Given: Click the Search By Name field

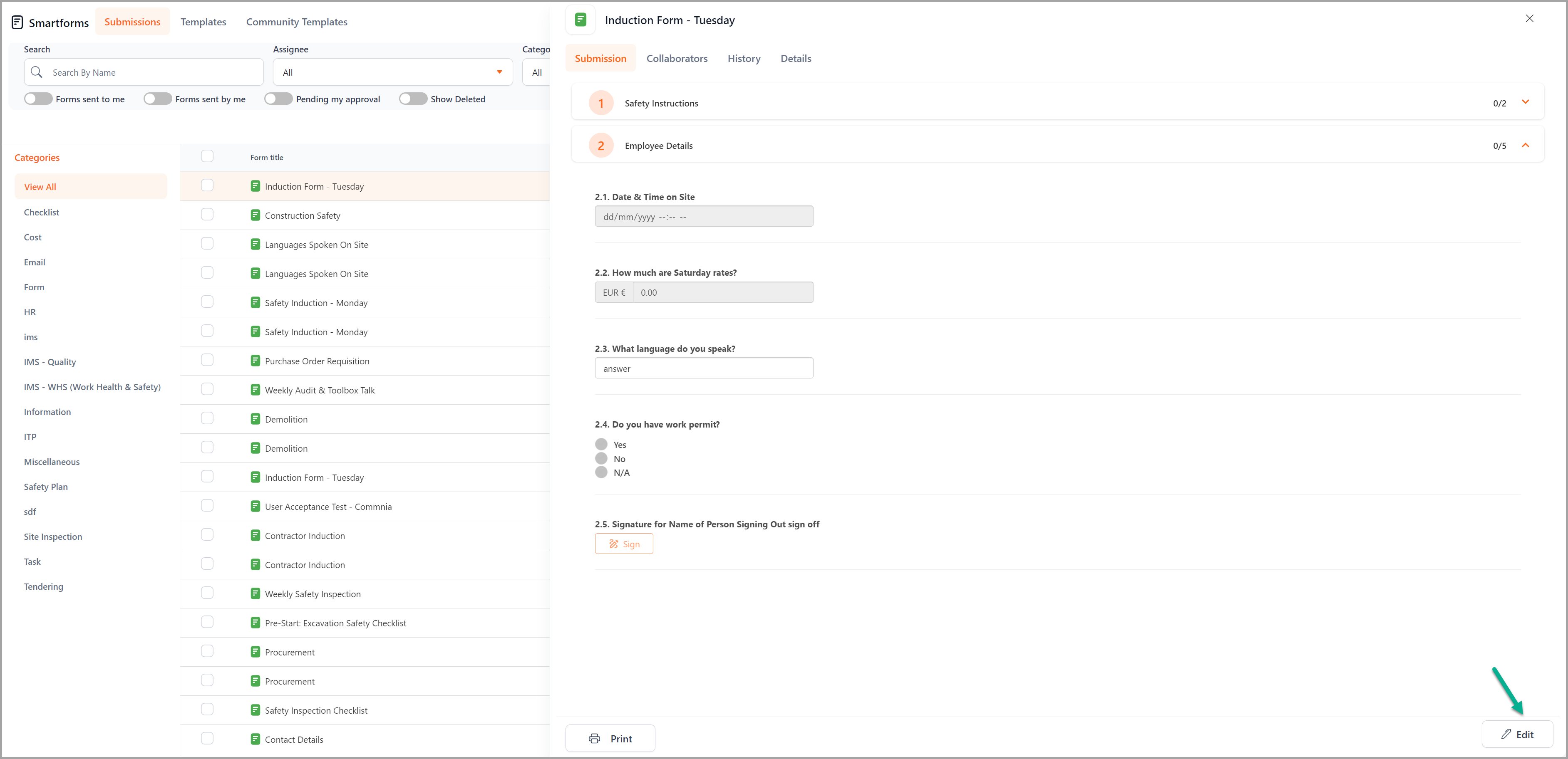Looking at the screenshot, I should (144, 72).
